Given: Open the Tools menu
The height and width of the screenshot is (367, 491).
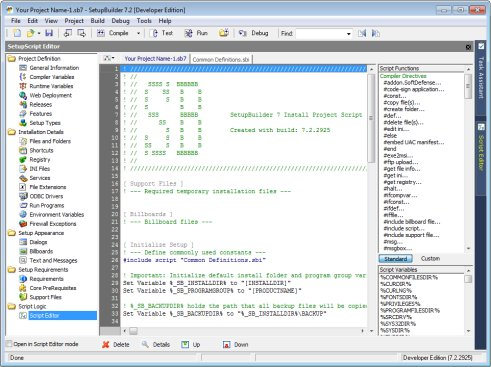Looking at the screenshot, I should click(x=144, y=21).
